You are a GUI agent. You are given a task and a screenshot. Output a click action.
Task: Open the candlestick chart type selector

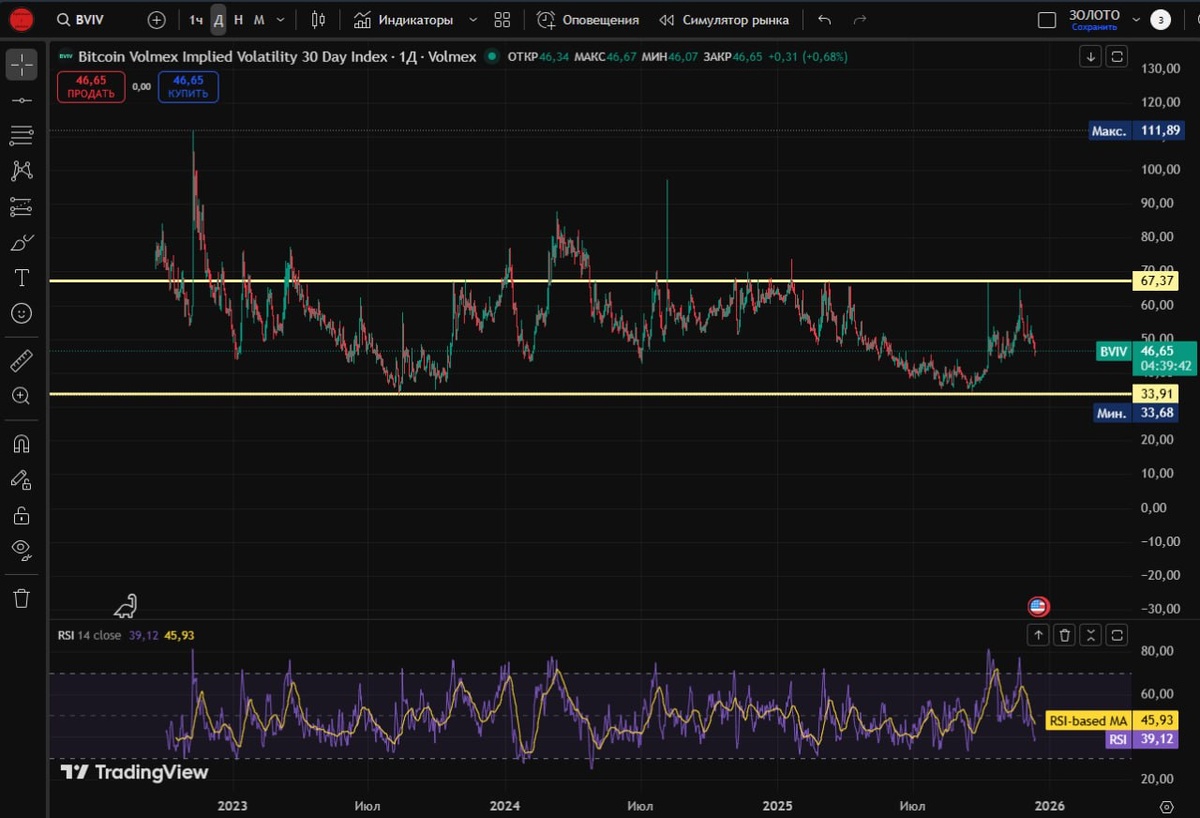tap(318, 20)
